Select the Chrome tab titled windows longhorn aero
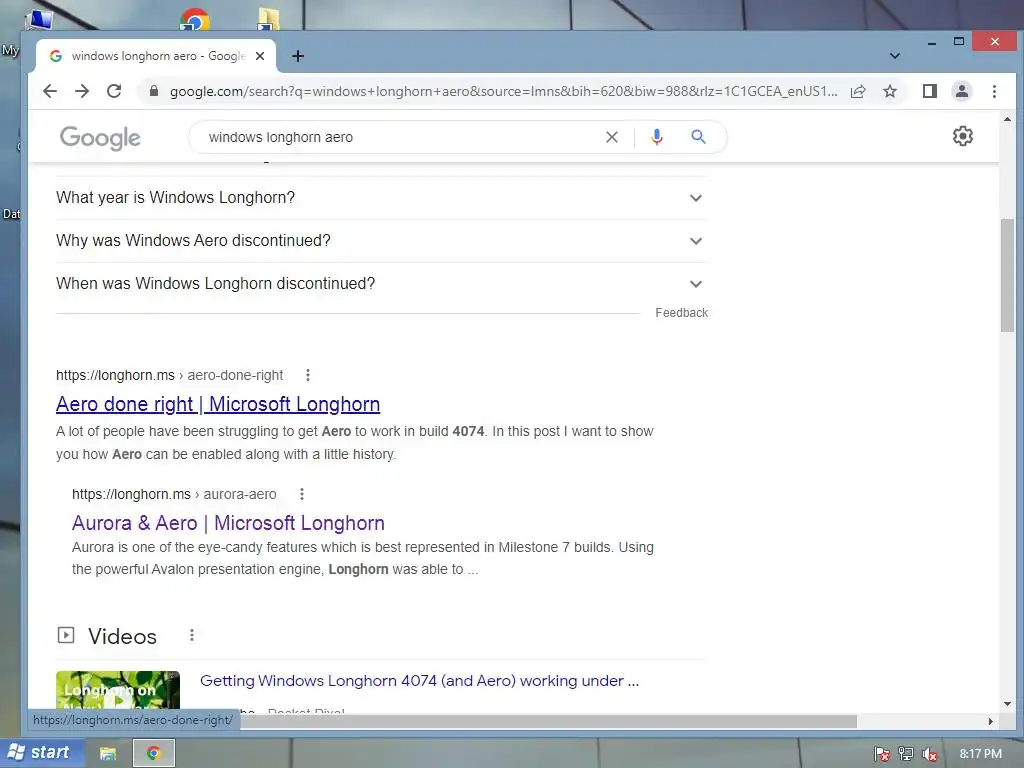This screenshot has width=1024, height=768. (157, 56)
